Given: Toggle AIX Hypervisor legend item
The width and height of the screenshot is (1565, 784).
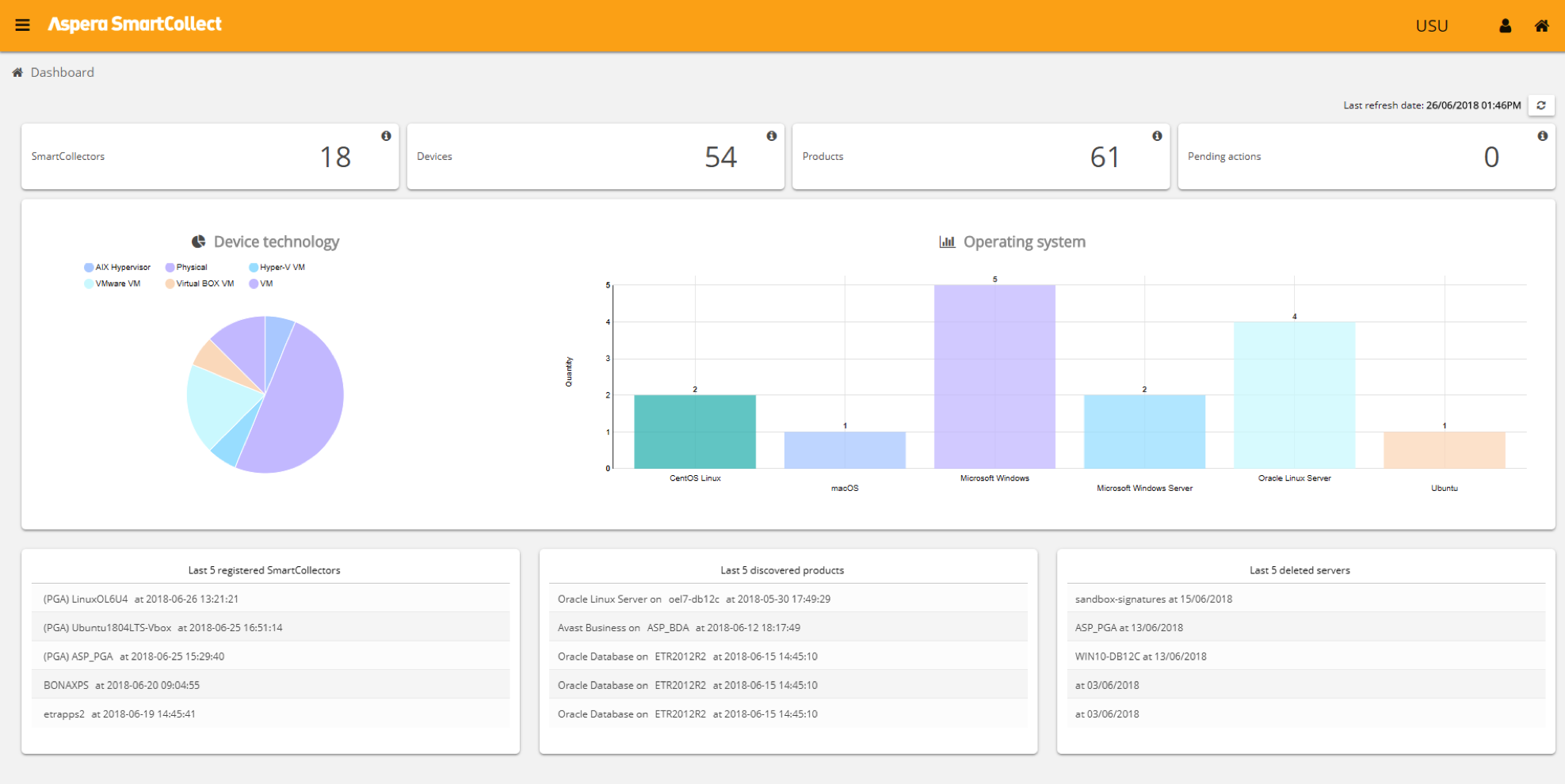Looking at the screenshot, I should click(117, 268).
